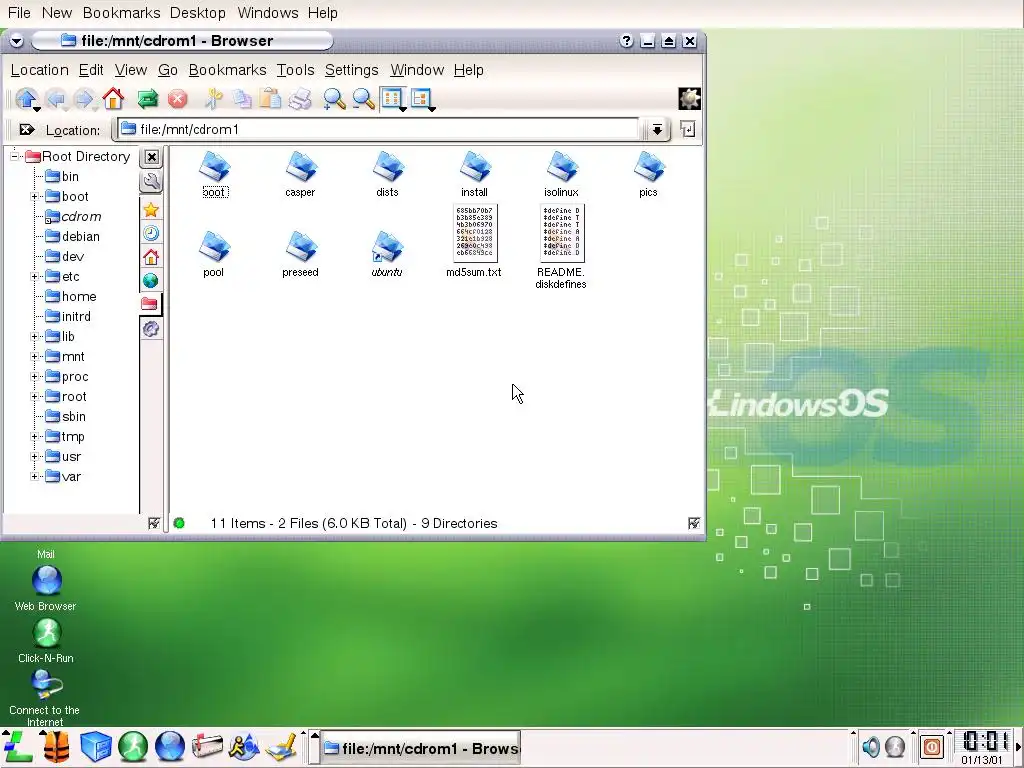Image resolution: width=1024 pixels, height=768 pixels.
Task: Click the file:/mnt/cdrom1 taskbar button
Action: point(421,748)
